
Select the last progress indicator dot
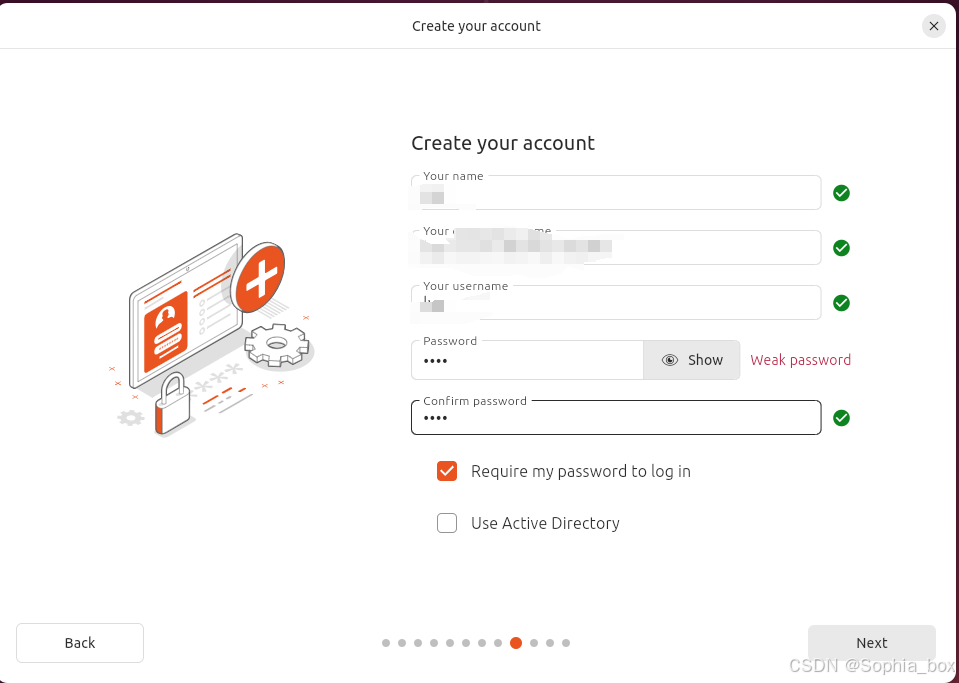(x=566, y=643)
